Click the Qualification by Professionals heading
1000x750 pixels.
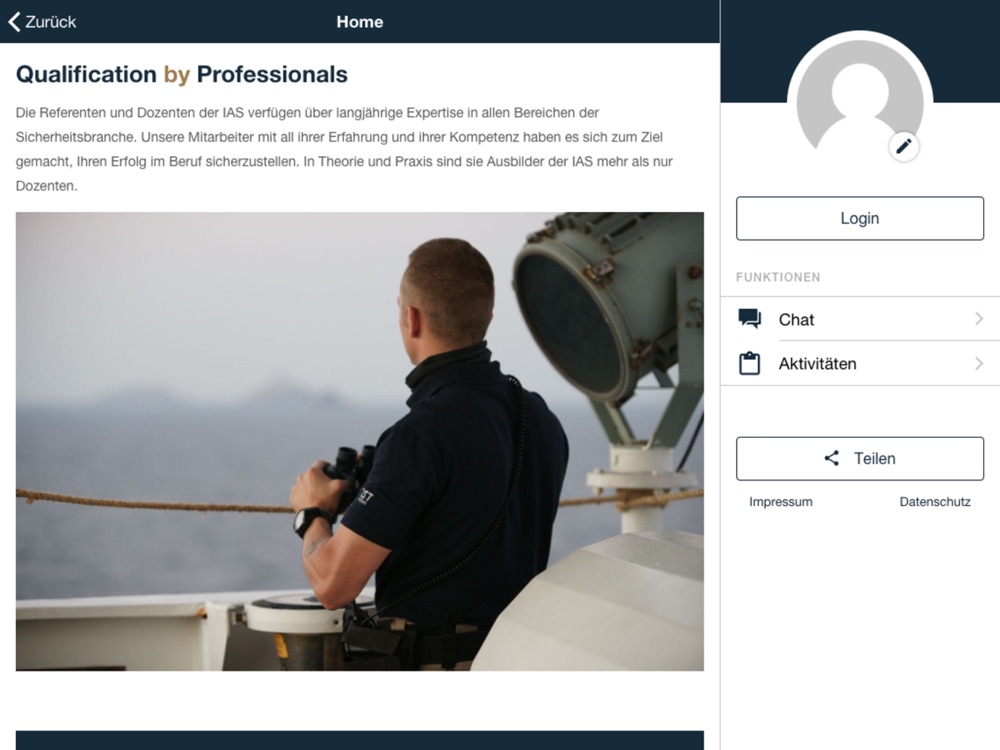[x=182, y=75]
